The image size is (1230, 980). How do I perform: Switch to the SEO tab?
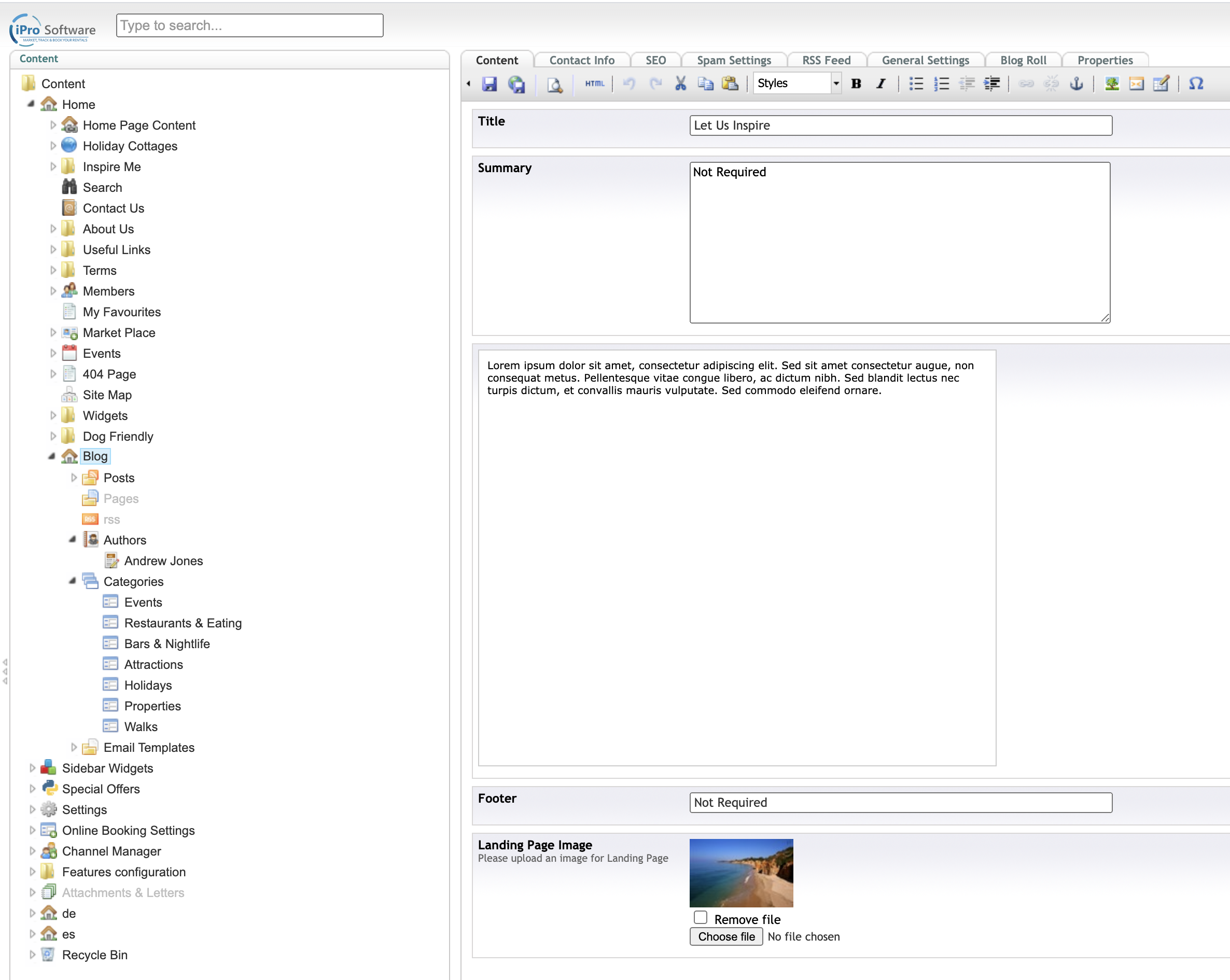[x=655, y=61]
